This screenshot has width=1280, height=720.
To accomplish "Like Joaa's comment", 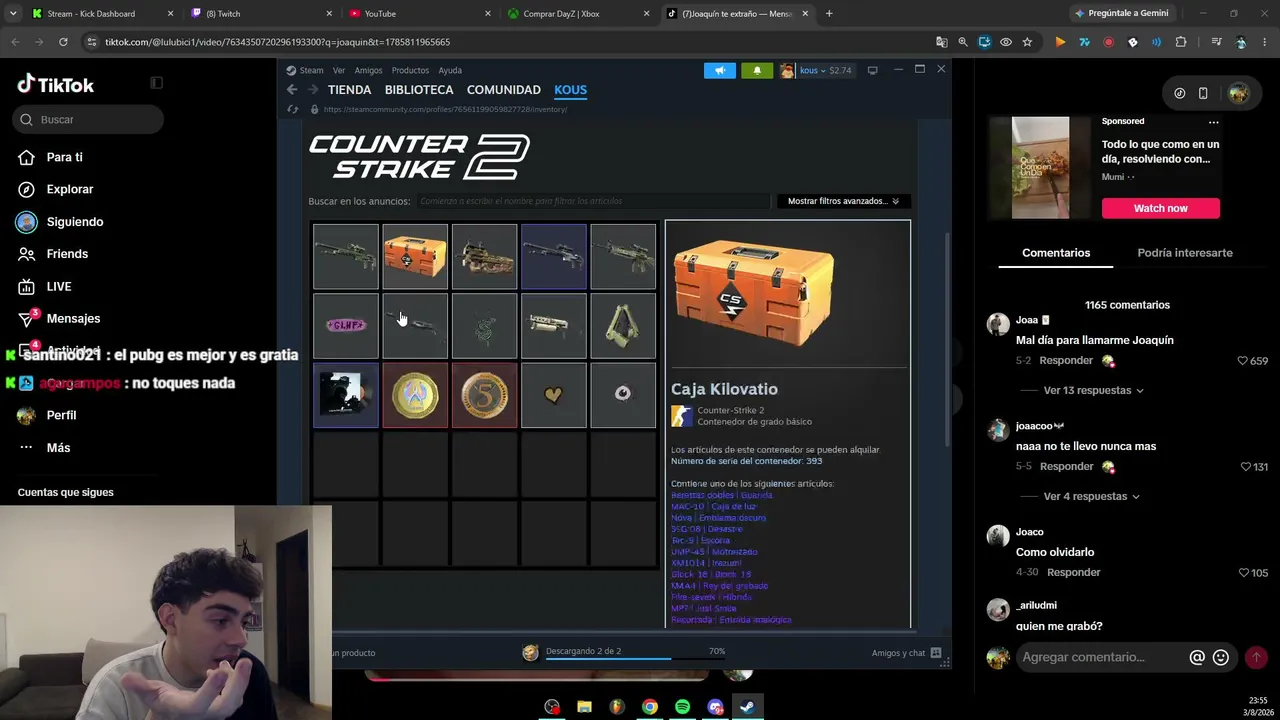I will 1243,361.
